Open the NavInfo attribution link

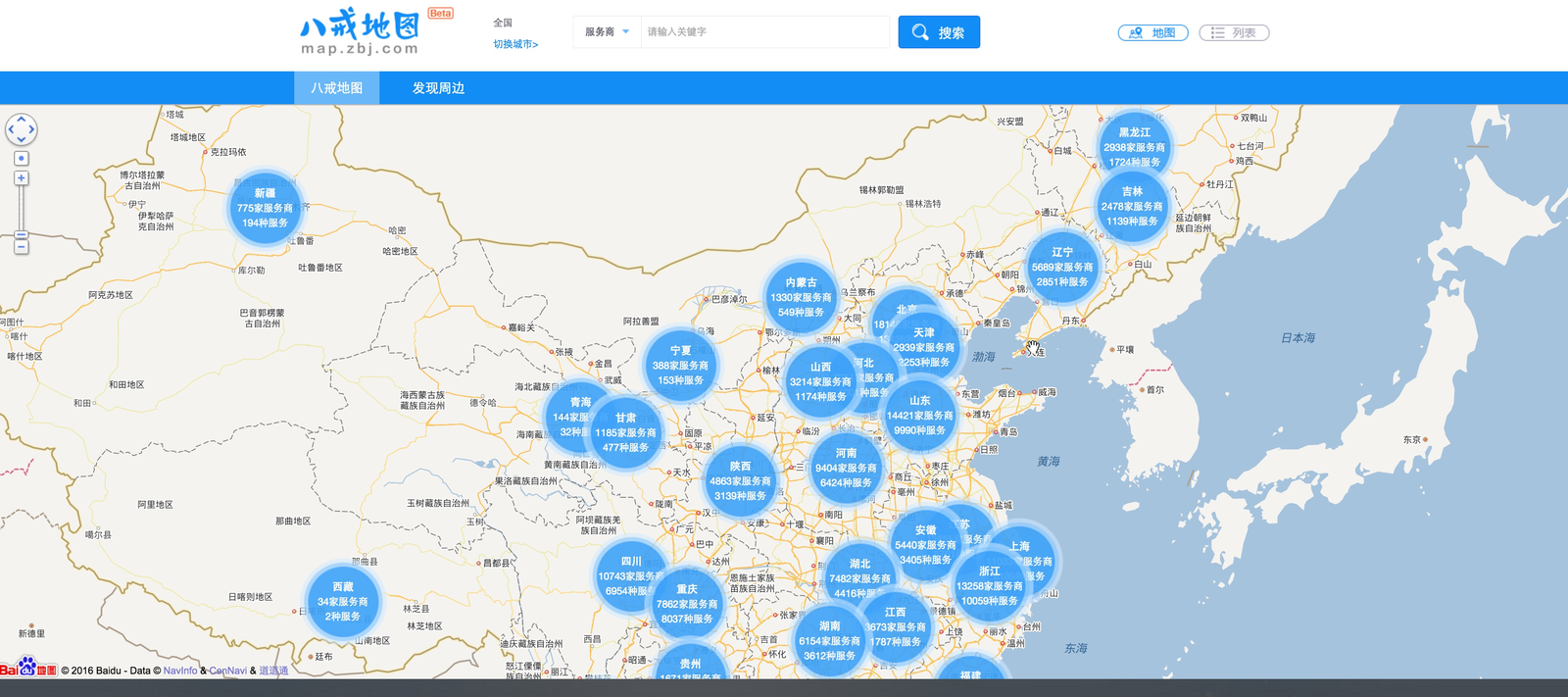tap(180, 671)
